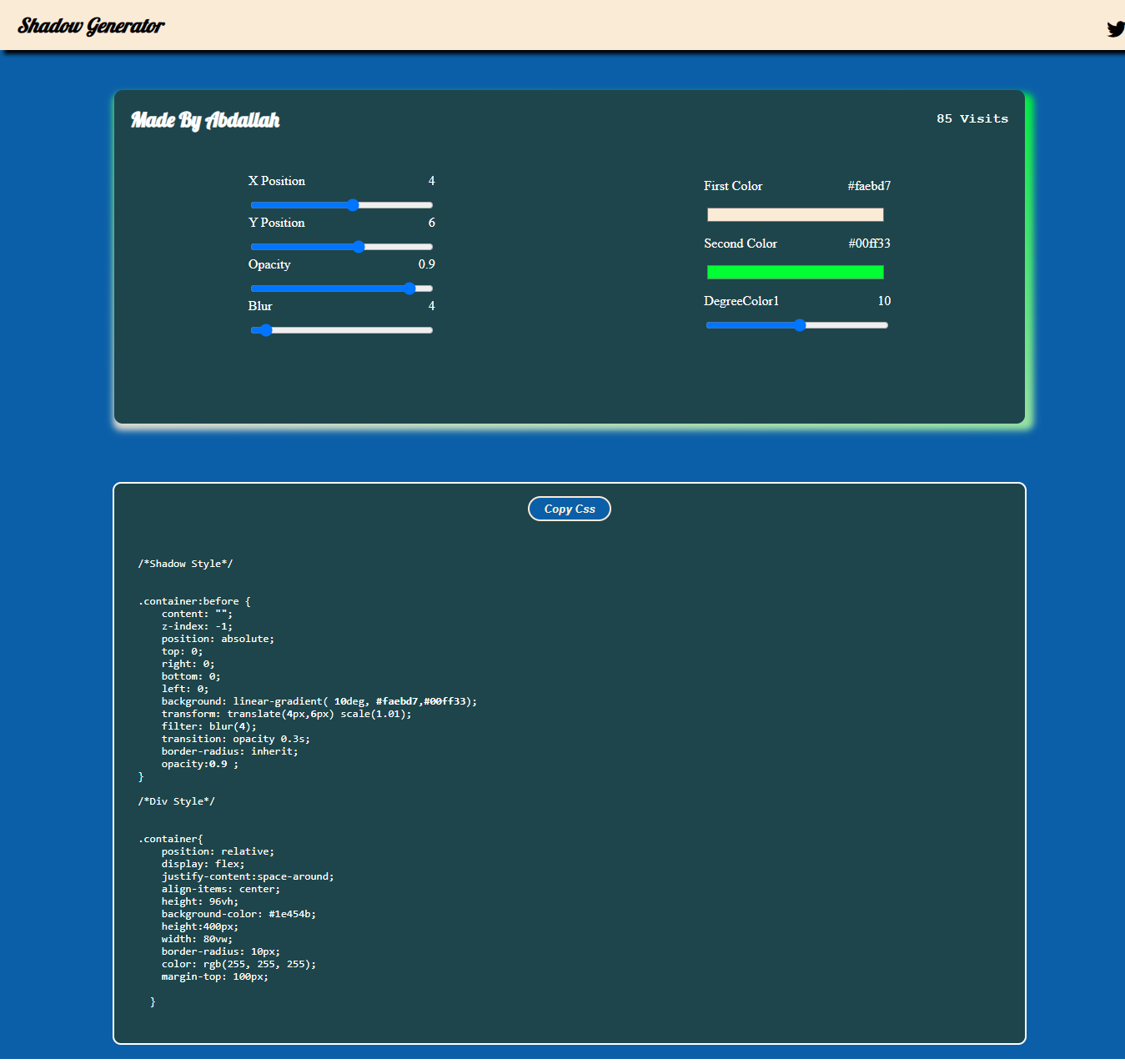Click the Blur label
The image size is (1125, 1064).
[260, 306]
